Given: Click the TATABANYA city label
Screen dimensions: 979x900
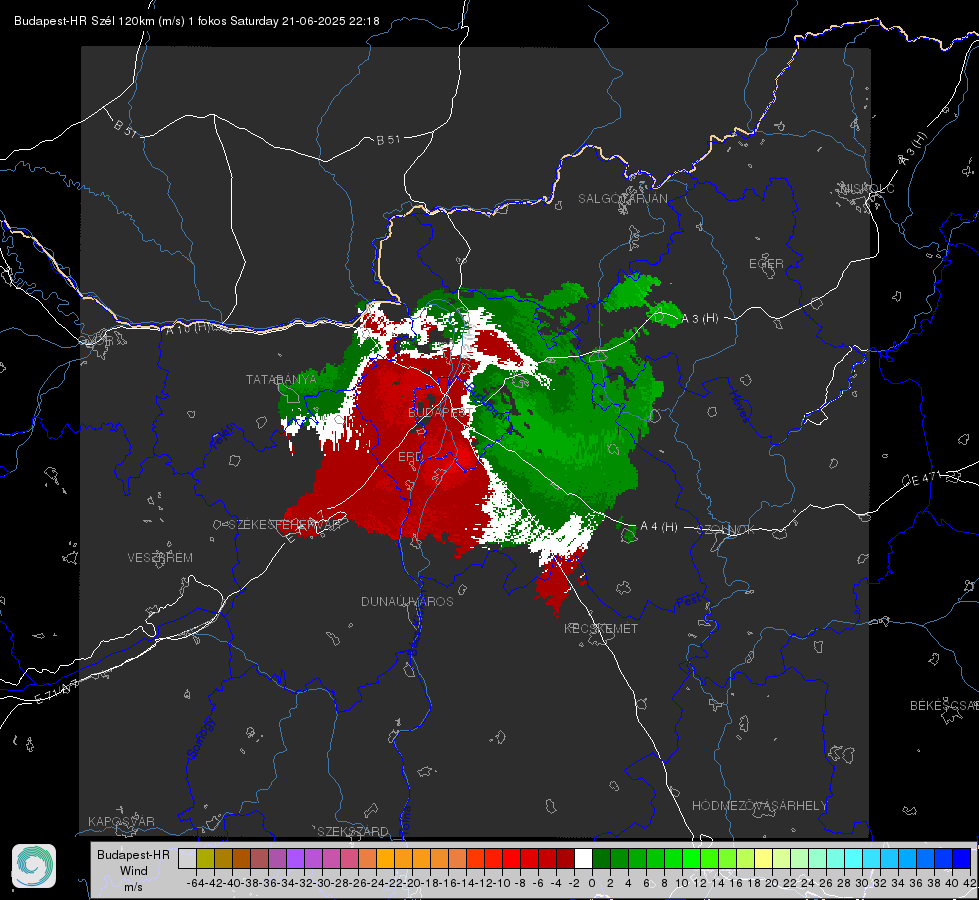Looking at the screenshot, I should (x=281, y=380).
